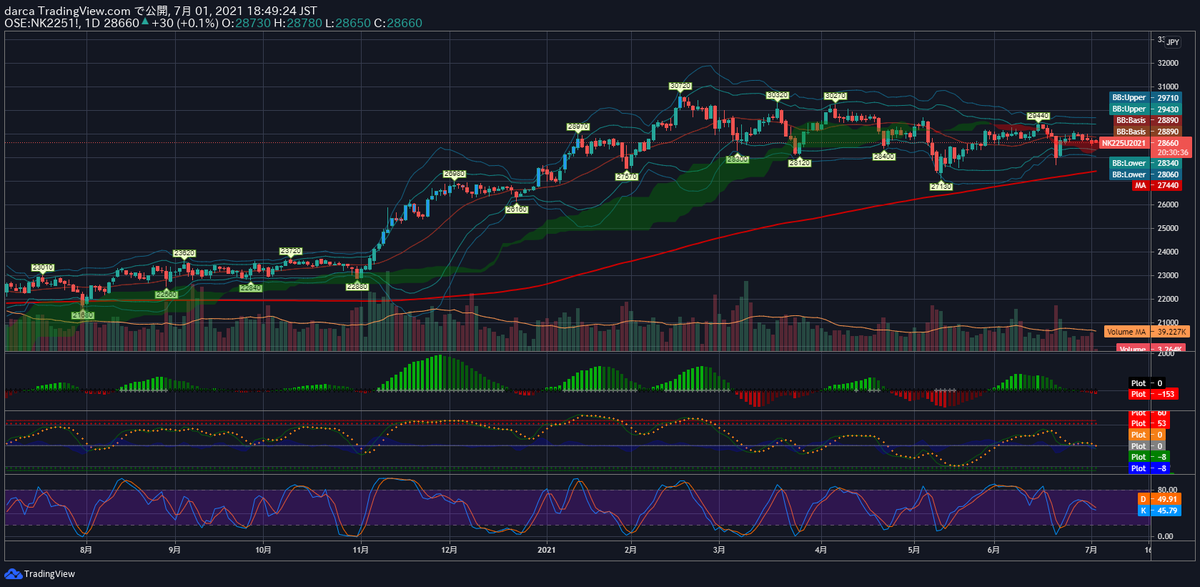
Task: Select the BB:Upper 29710 price label
Action: pyautogui.click(x=1144, y=98)
